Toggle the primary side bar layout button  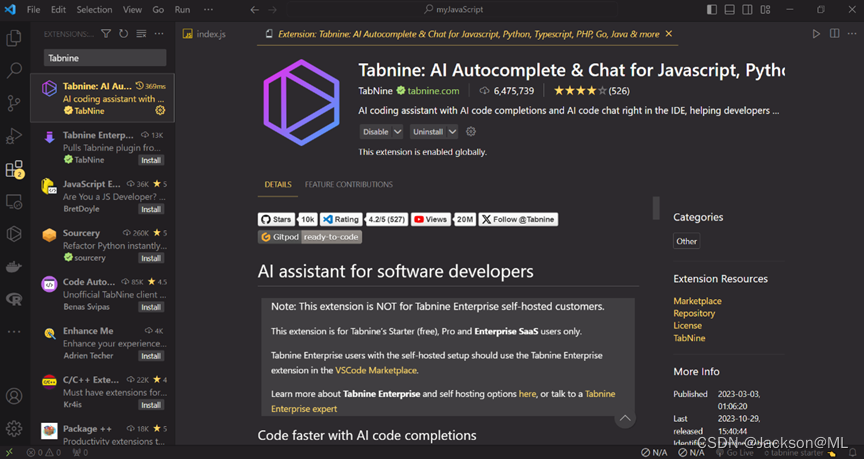click(x=711, y=10)
